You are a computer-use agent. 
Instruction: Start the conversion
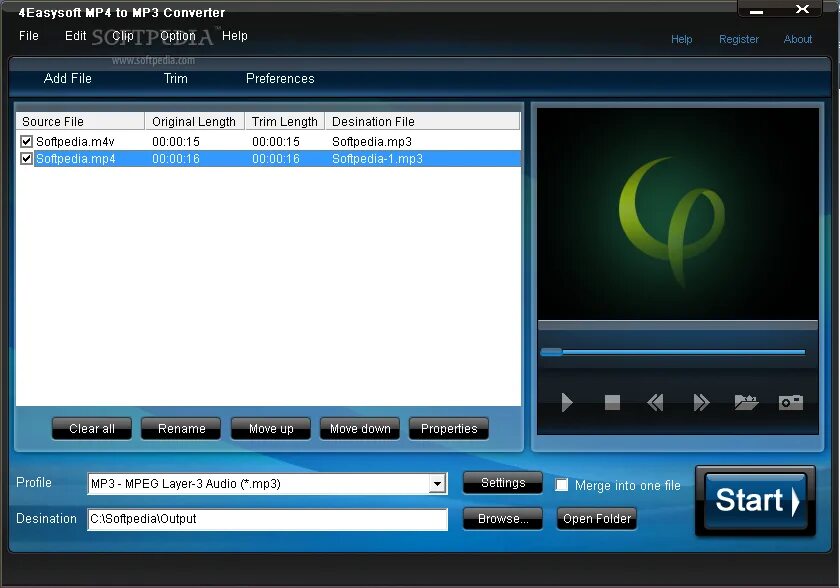(756, 501)
